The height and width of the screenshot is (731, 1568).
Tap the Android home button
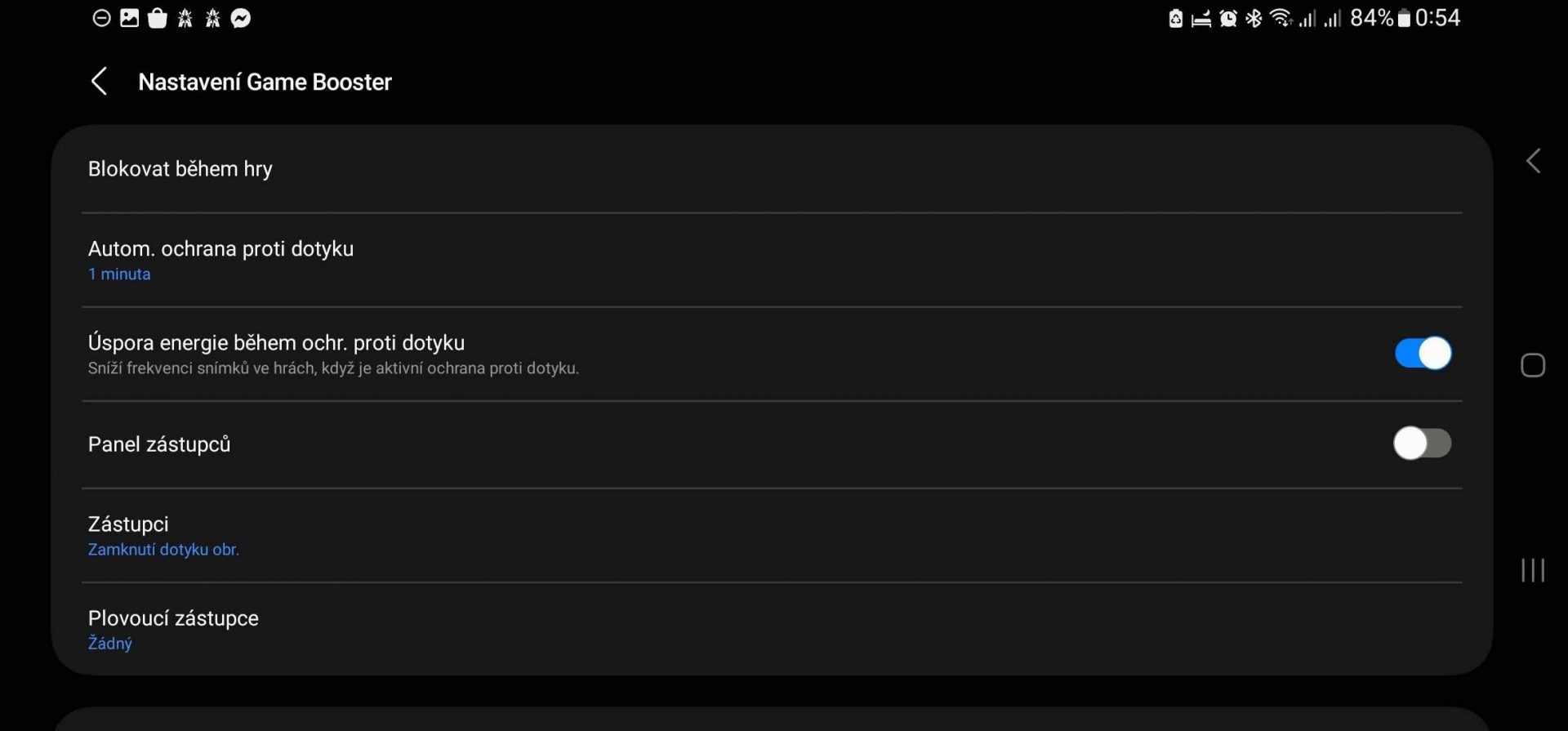(x=1533, y=365)
